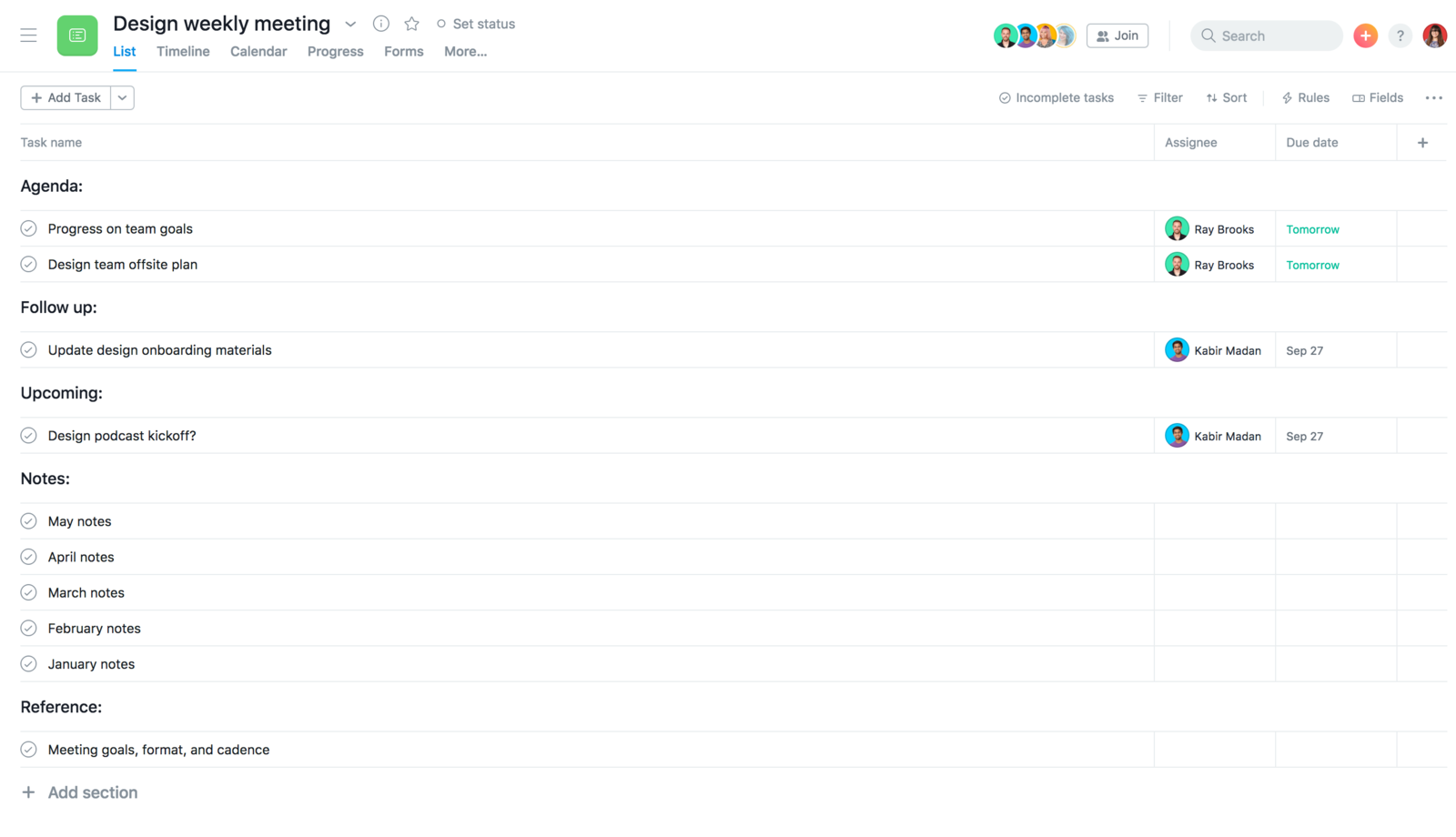Image resolution: width=1456 pixels, height=837 pixels.
Task: Set the project status indicator
Action: (x=476, y=25)
